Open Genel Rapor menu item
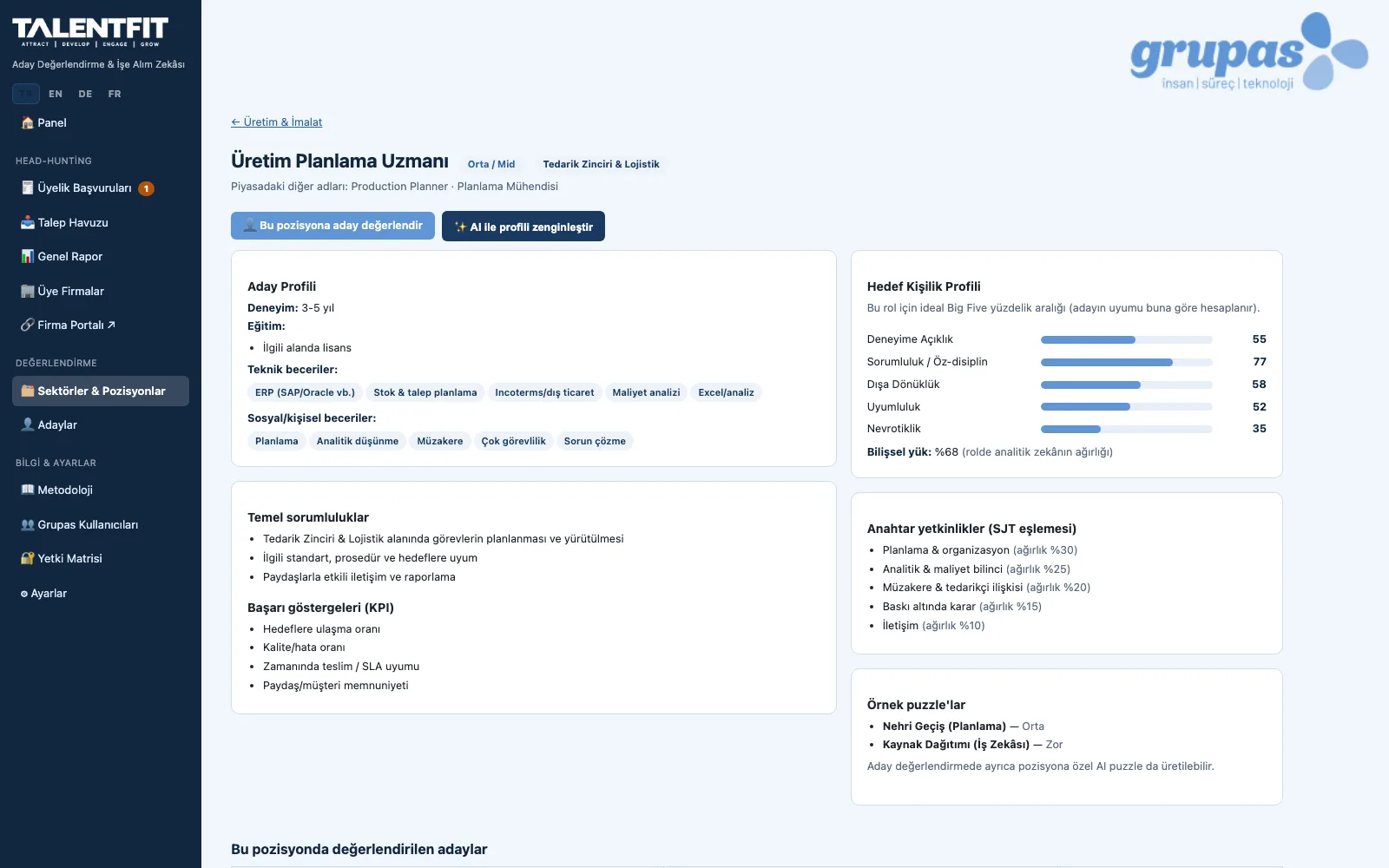The image size is (1389, 868). pyautogui.click(x=101, y=257)
